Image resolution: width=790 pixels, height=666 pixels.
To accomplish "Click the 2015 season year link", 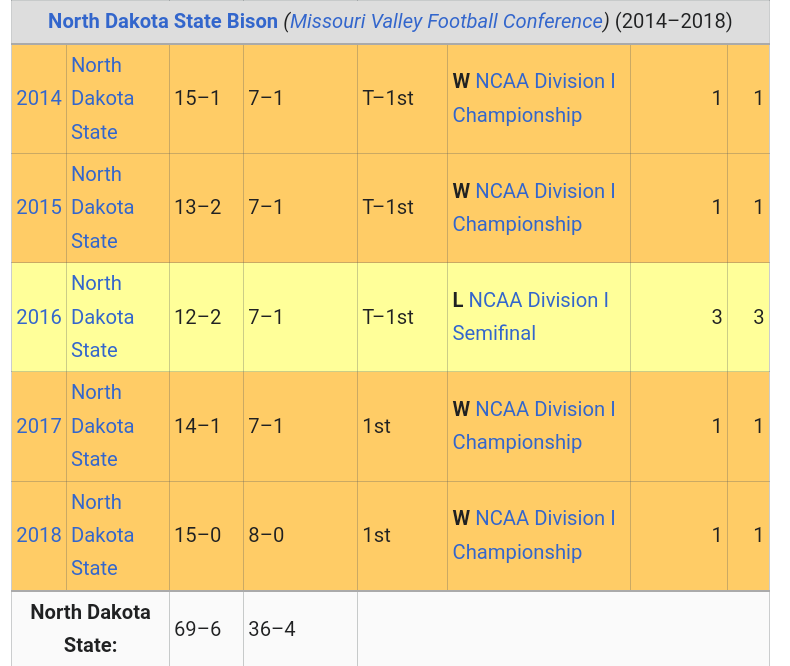I will [x=39, y=207].
